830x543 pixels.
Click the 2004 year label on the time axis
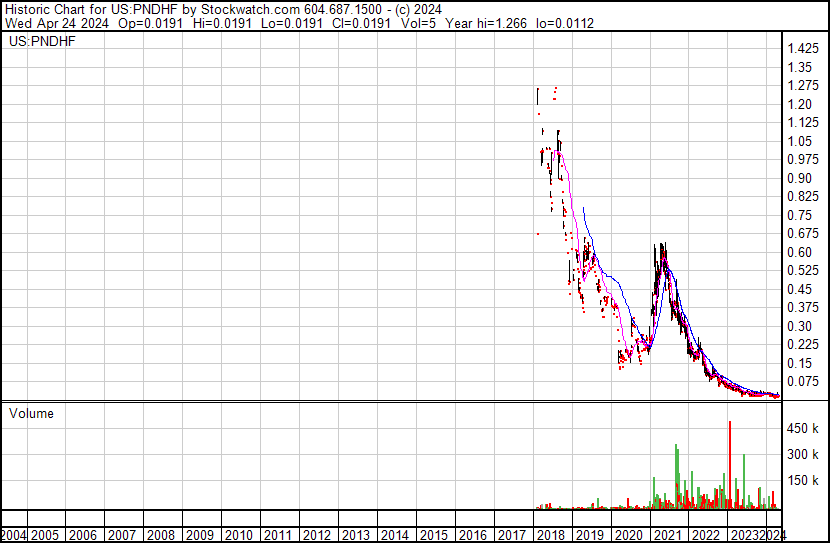tap(15, 535)
